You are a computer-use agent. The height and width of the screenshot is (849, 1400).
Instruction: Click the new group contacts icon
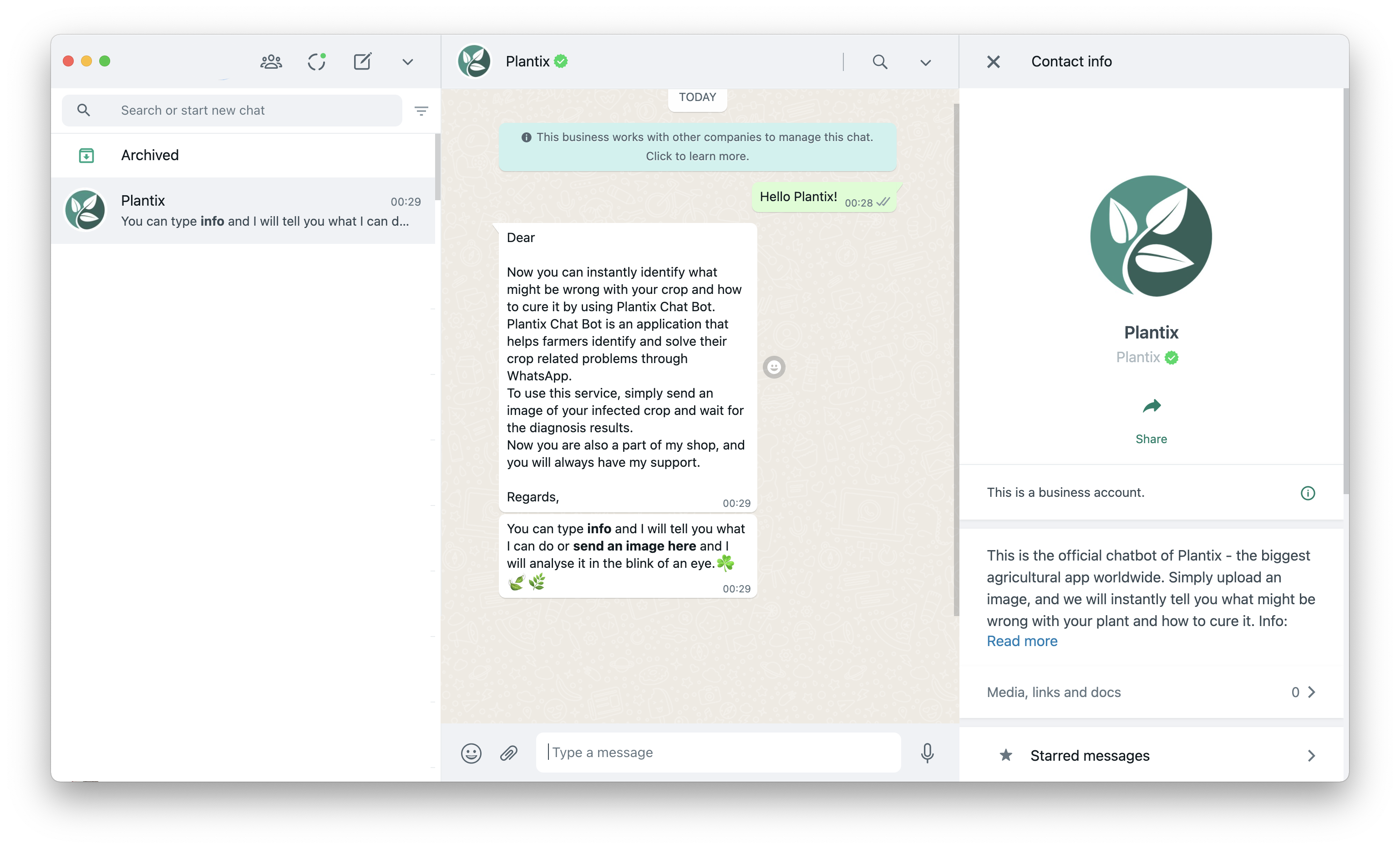click(x=271, y=61)
